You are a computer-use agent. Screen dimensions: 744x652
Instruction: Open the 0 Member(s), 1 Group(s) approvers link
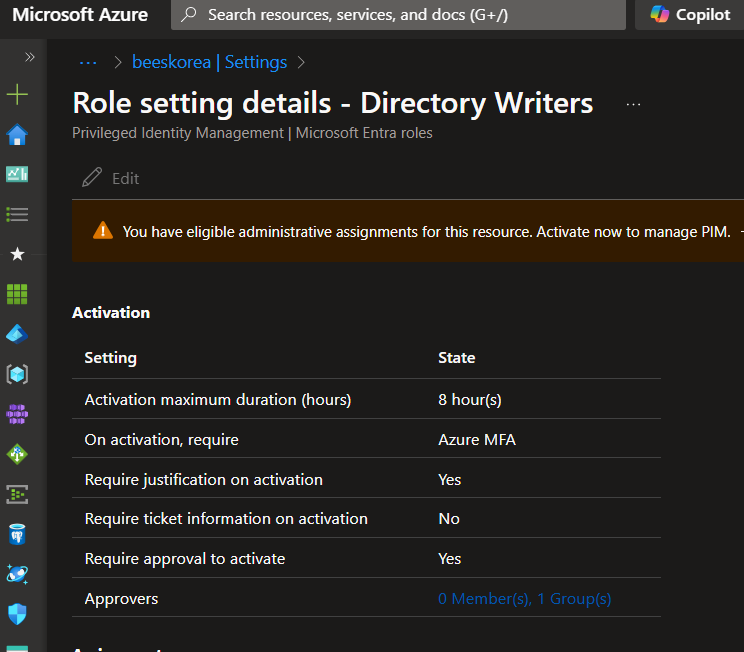[x=524, y=598]
